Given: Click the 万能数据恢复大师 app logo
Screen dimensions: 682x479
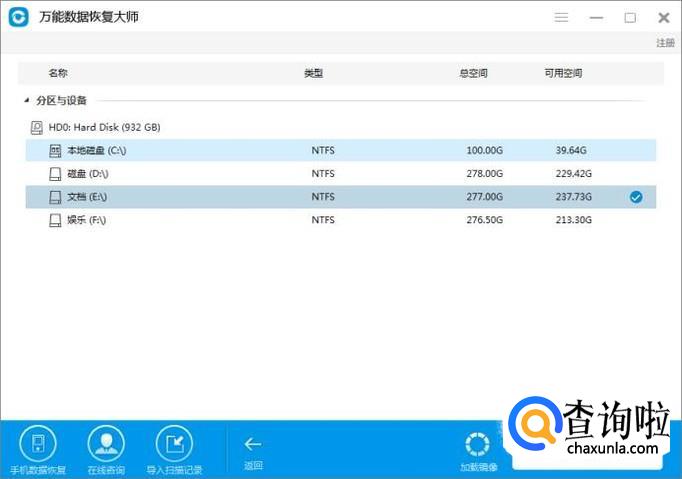Looking at the screenshot, I should click(x=19, y=17).
